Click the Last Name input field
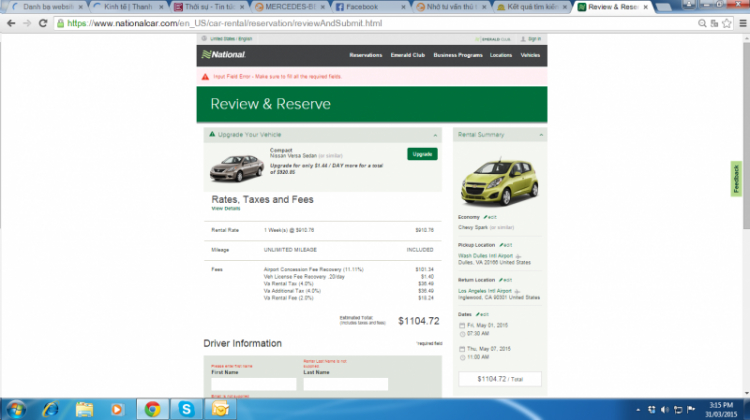750x420 pixels. pyautogui.click(x=345, y=384)
